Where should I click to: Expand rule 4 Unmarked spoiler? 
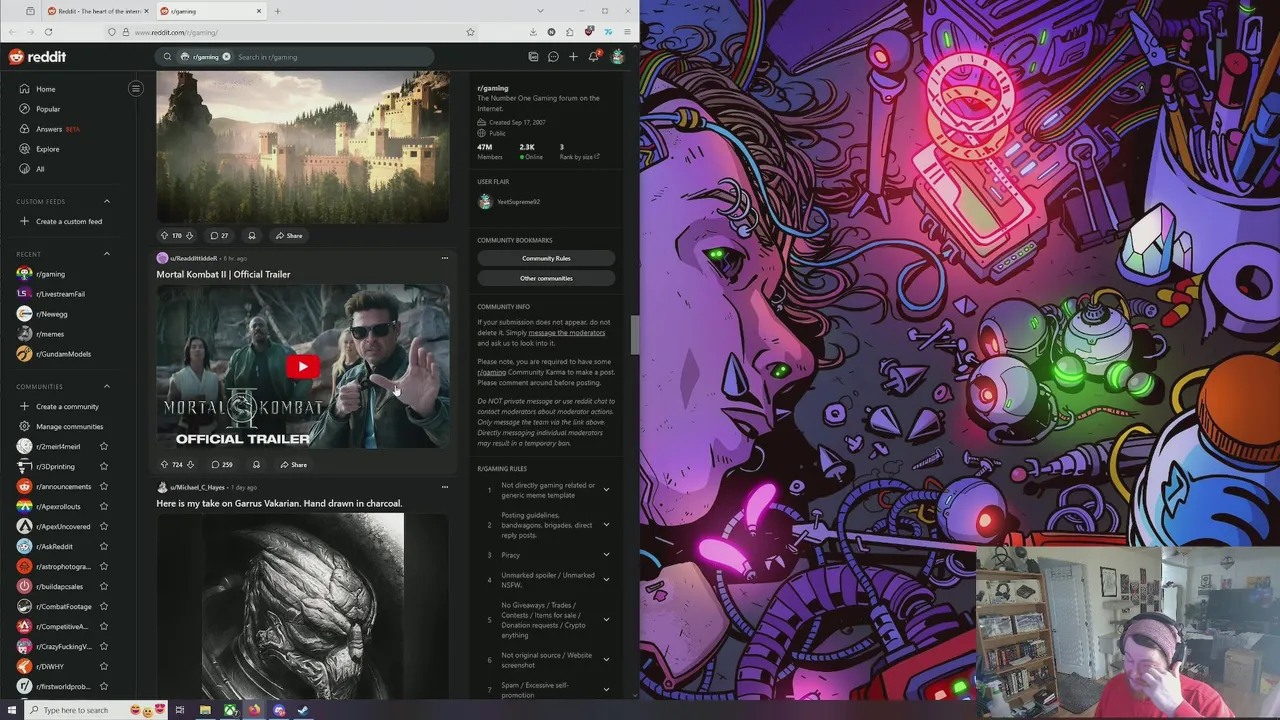point(606,580)
